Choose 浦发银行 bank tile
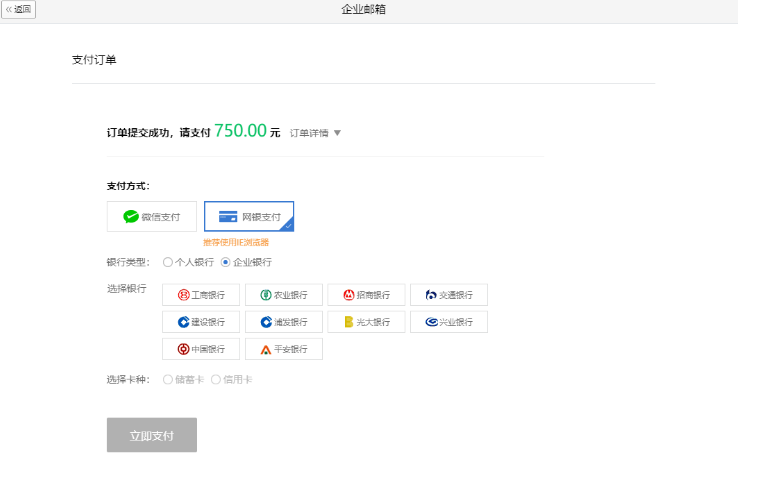This screenshot has height=494, width=766. tap(284, 322)
